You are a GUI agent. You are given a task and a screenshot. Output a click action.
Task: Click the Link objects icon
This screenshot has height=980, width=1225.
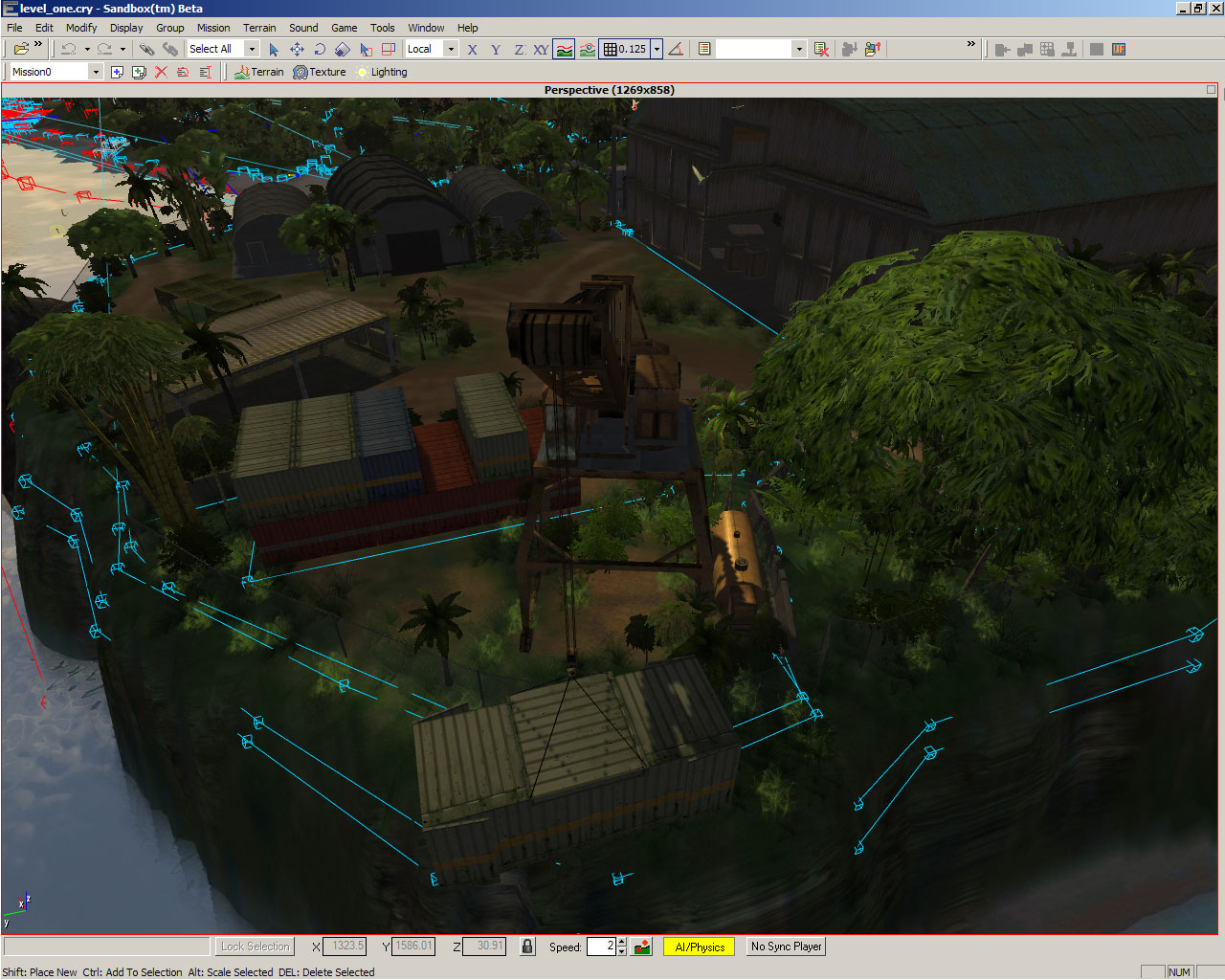(146, 49)
